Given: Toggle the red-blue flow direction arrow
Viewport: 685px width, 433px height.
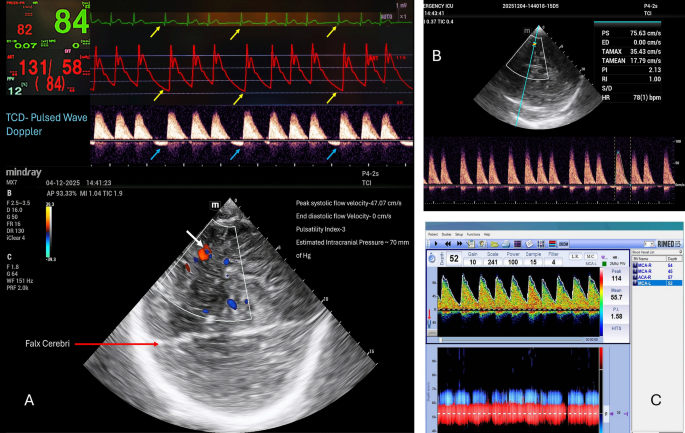Looking at the screenshot, I should [429, 319].
